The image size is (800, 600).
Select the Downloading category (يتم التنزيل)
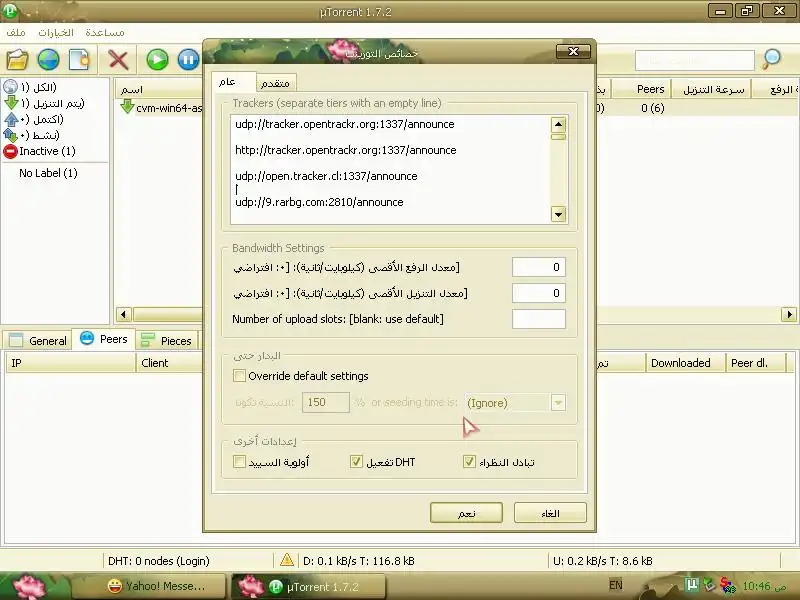tap(44, 104)
